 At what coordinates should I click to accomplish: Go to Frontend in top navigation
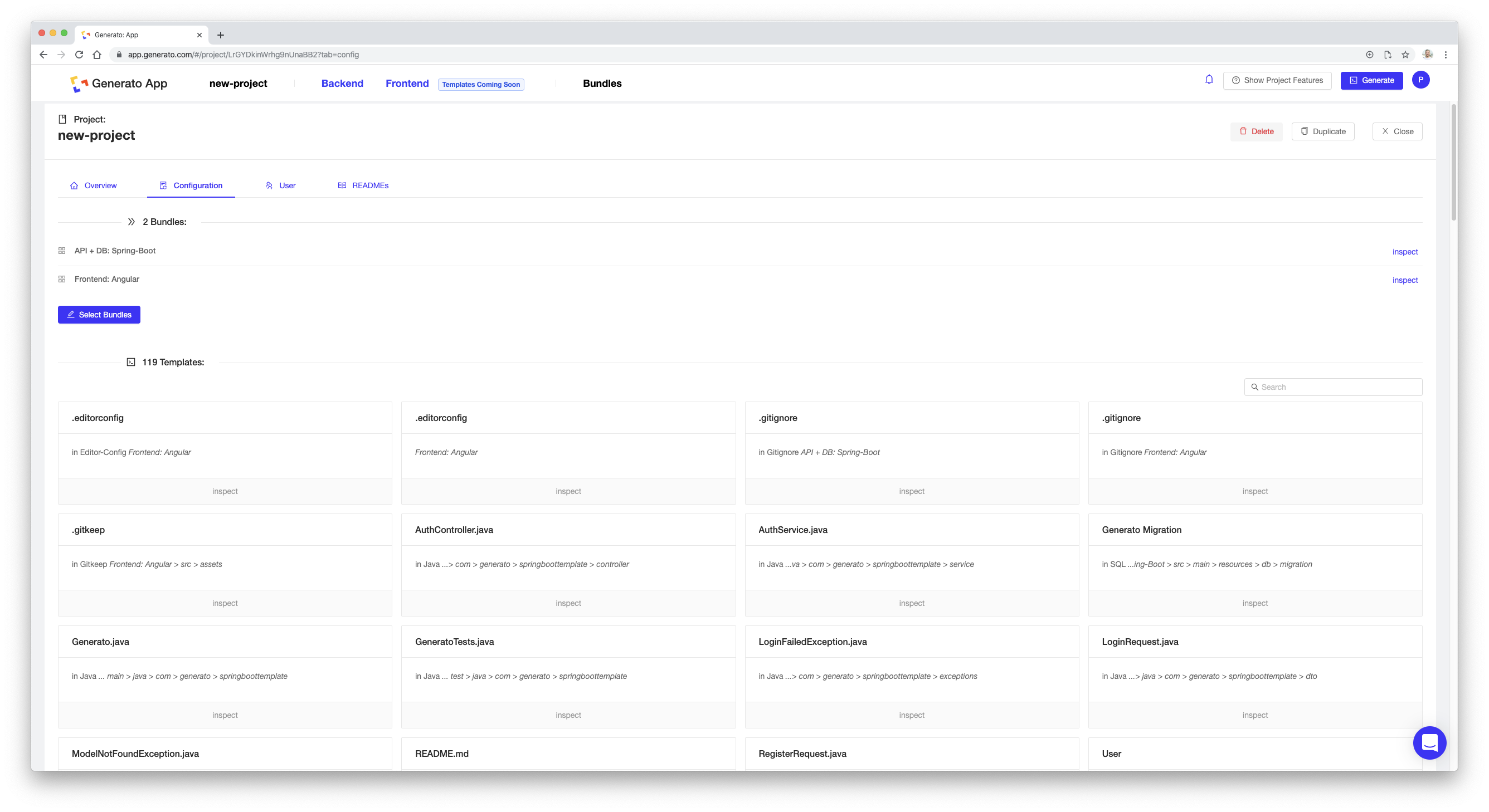tap(407, 83)
